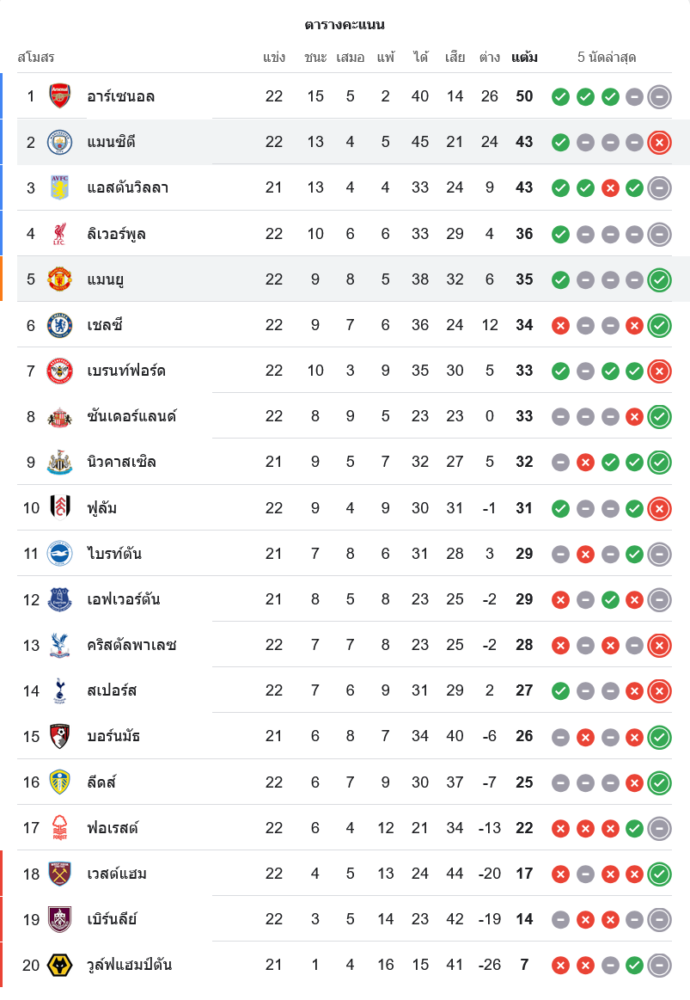The image size is (690, 1000).
Task: Open the ฟูลัม team link
Action: coord(102,508)
